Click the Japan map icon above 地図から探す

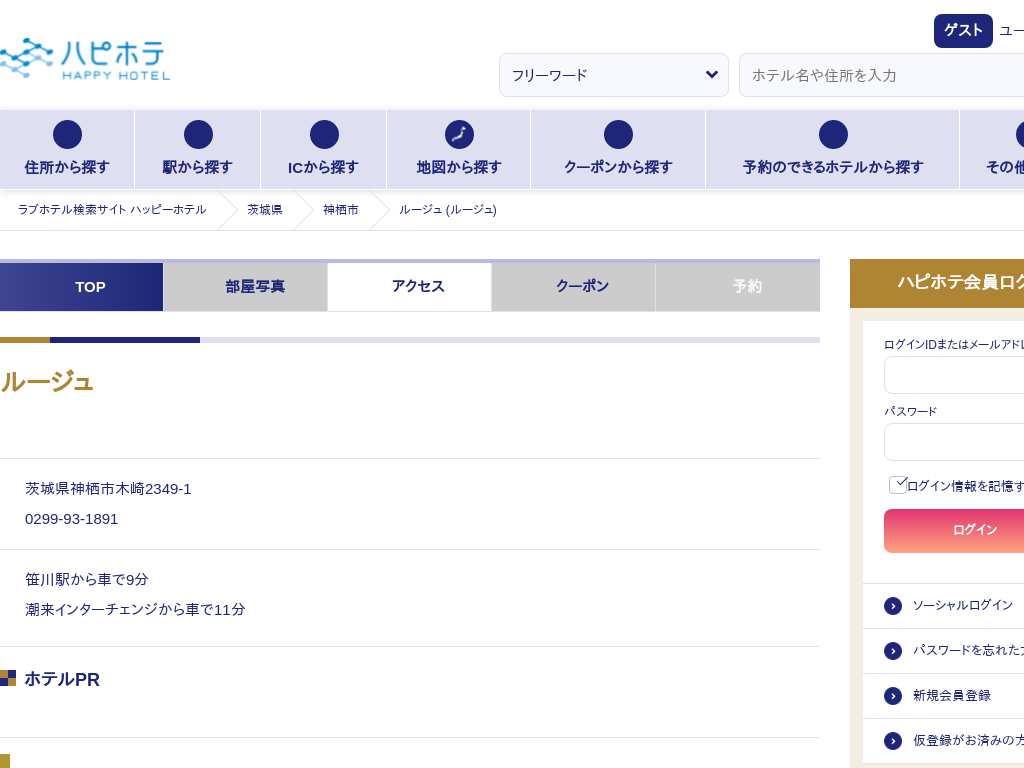click(459, 135)
